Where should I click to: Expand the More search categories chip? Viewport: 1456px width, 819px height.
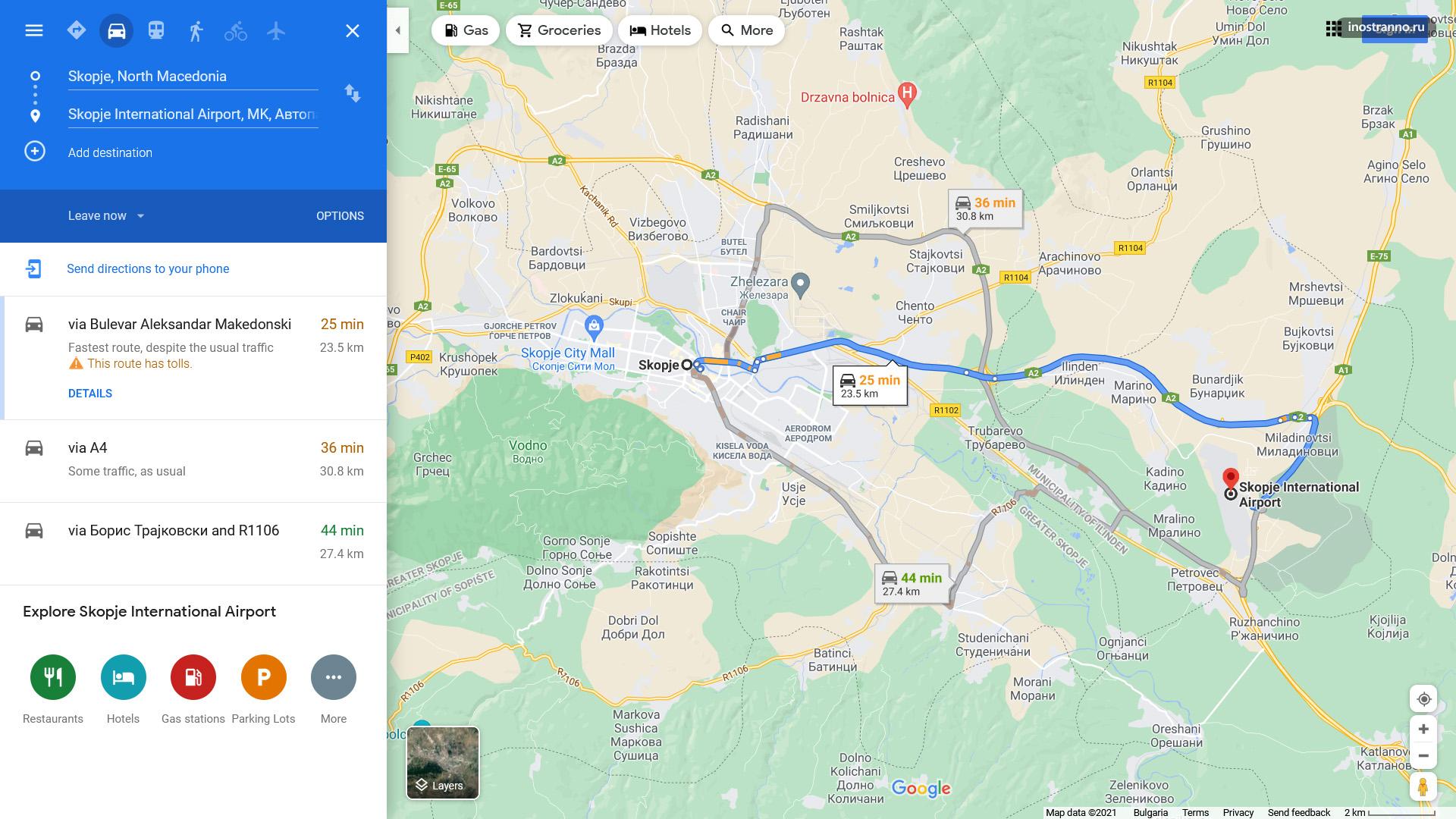pos(746,30)
